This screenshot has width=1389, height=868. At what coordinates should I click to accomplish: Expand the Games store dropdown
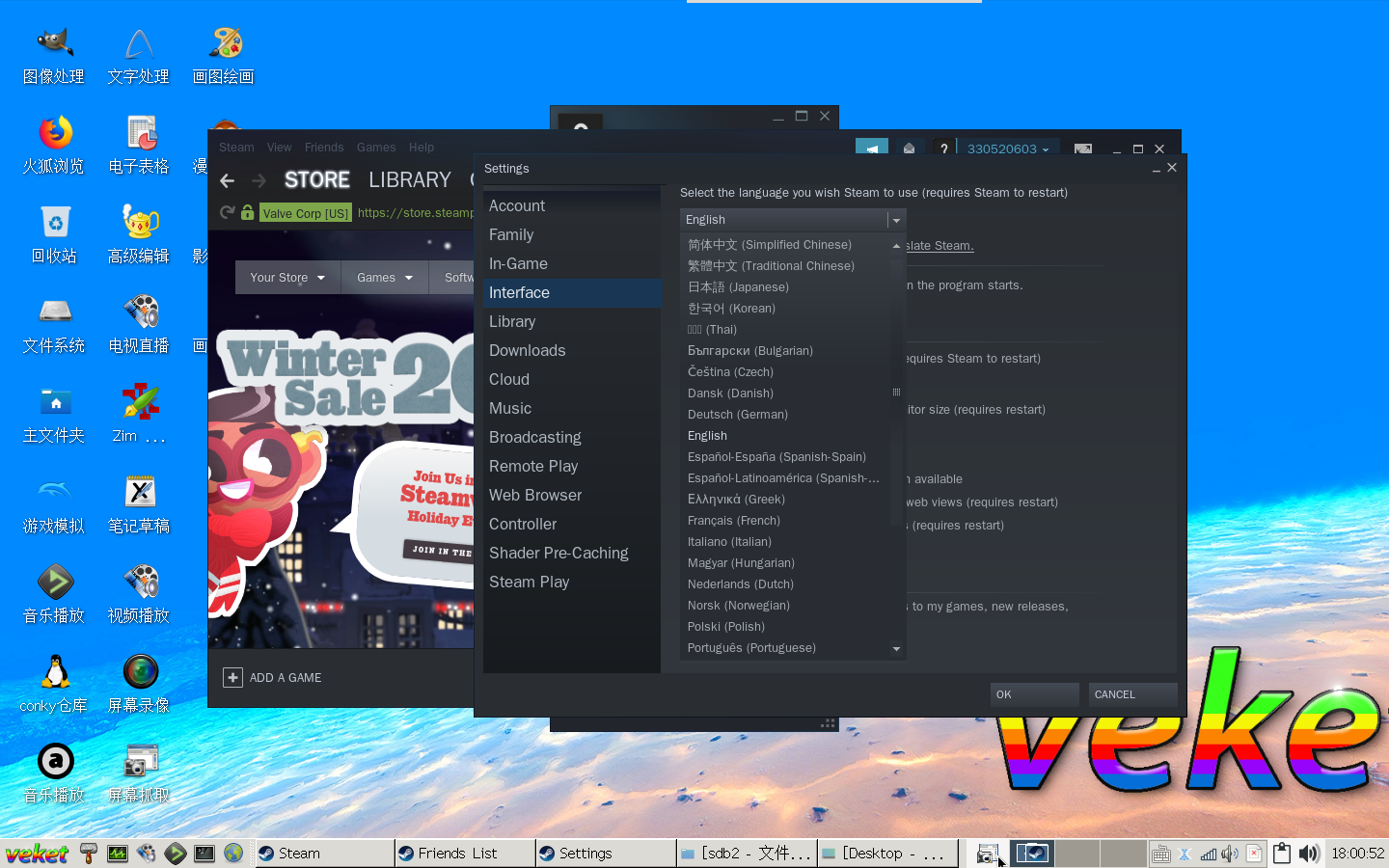(x=385, y=278)
